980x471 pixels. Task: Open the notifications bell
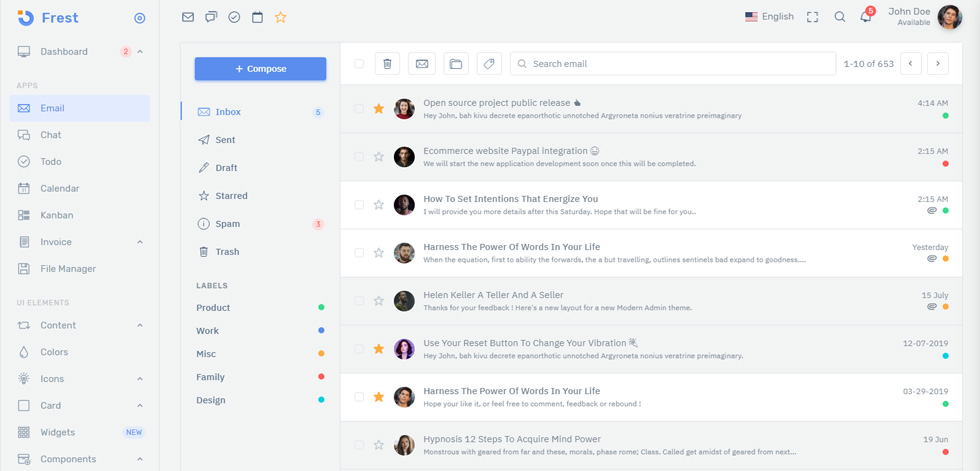coord(866,17)
